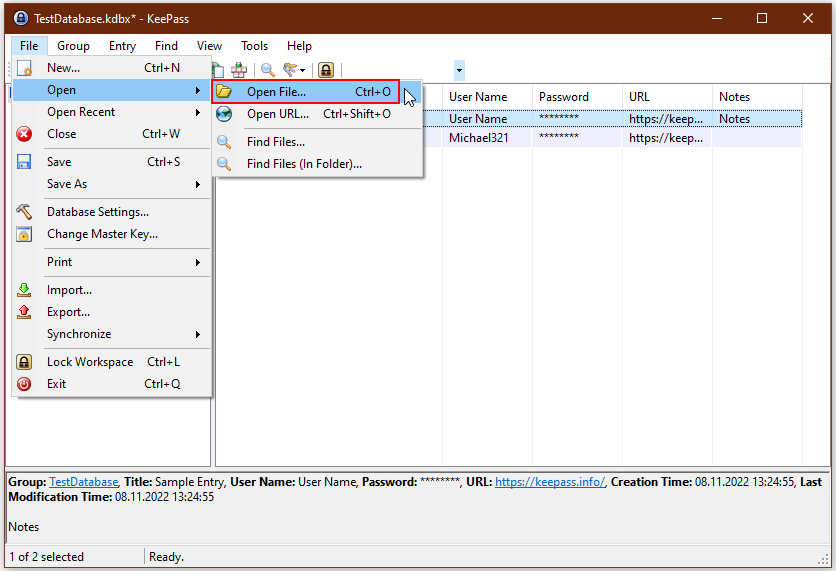Click the quick search box in toolbar
836x571 pixels.
click(401, 70)
